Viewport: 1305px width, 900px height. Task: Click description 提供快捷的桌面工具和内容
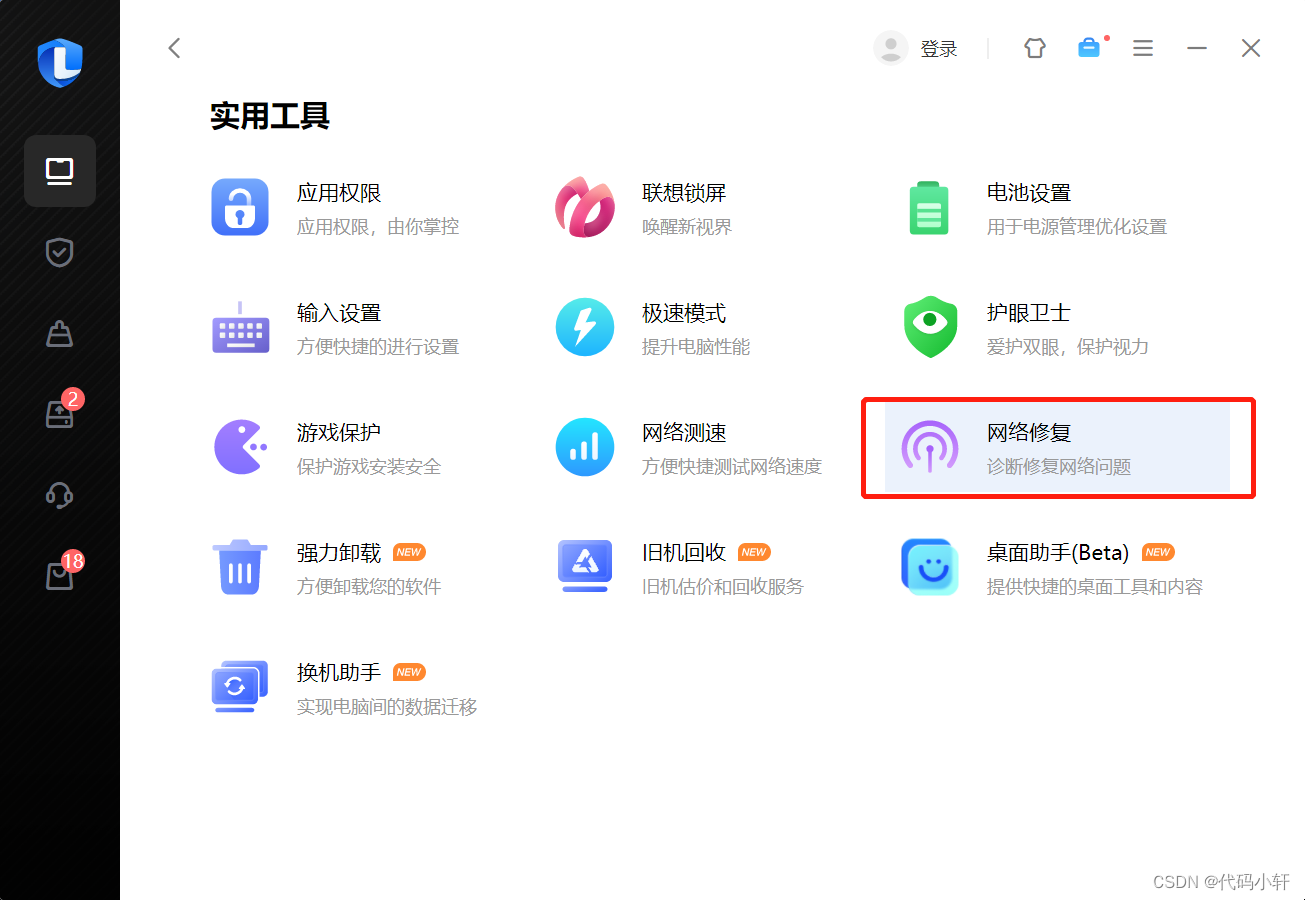pos(1095,587)
